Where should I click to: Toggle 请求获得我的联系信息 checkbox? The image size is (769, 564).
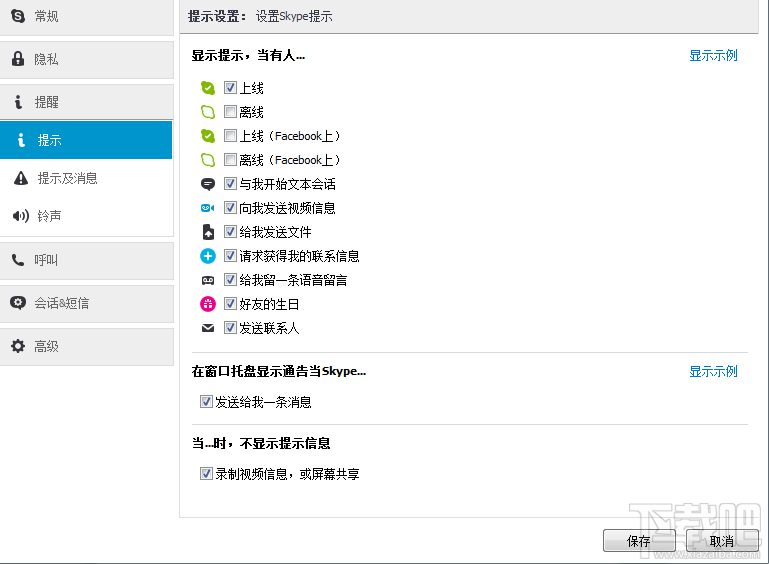[x=230, y=256]
